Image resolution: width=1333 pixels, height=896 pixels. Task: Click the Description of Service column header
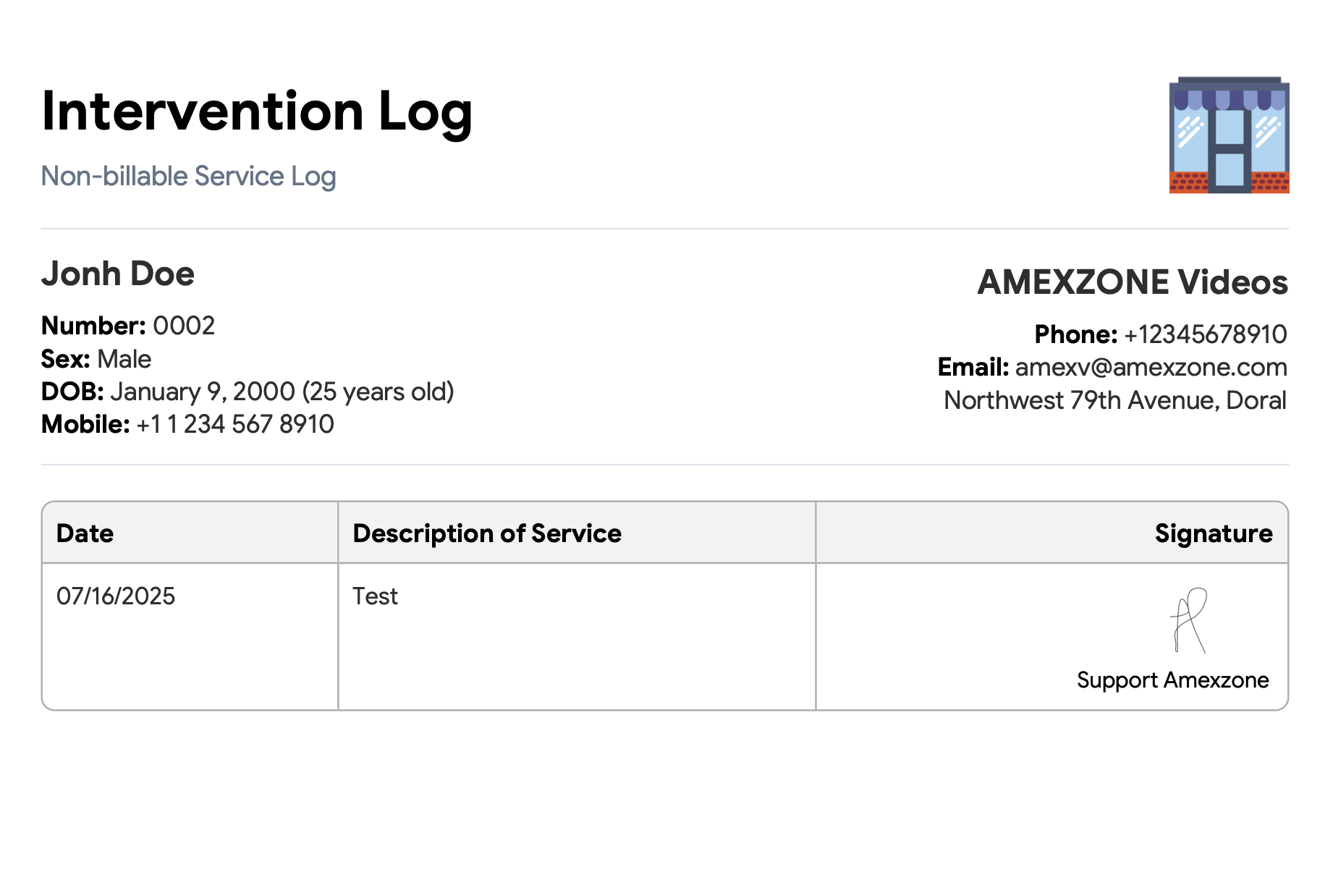tap(487, 534)
